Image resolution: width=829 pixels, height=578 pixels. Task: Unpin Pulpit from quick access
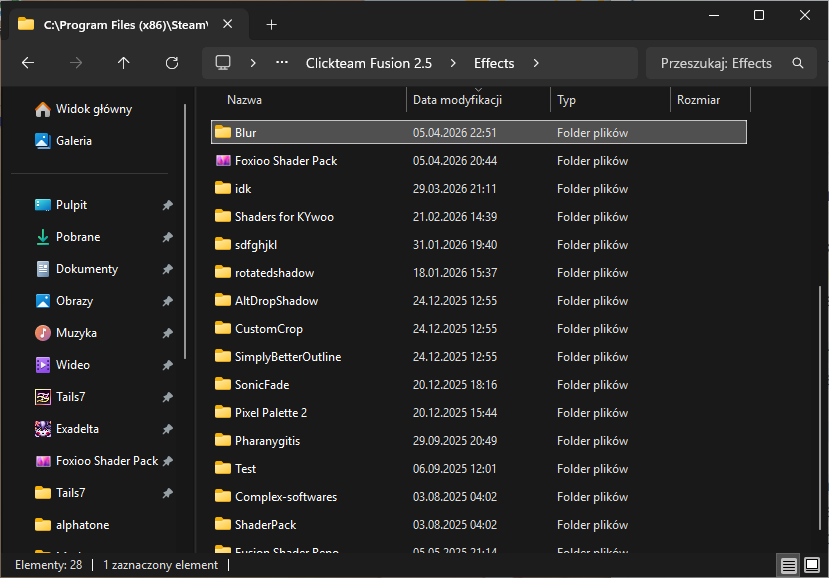pos(167,205)
